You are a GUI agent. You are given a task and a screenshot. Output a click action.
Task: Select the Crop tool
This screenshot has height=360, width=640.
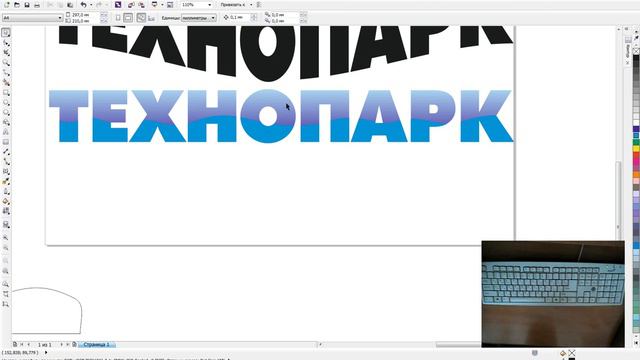(x=6, y=53)
